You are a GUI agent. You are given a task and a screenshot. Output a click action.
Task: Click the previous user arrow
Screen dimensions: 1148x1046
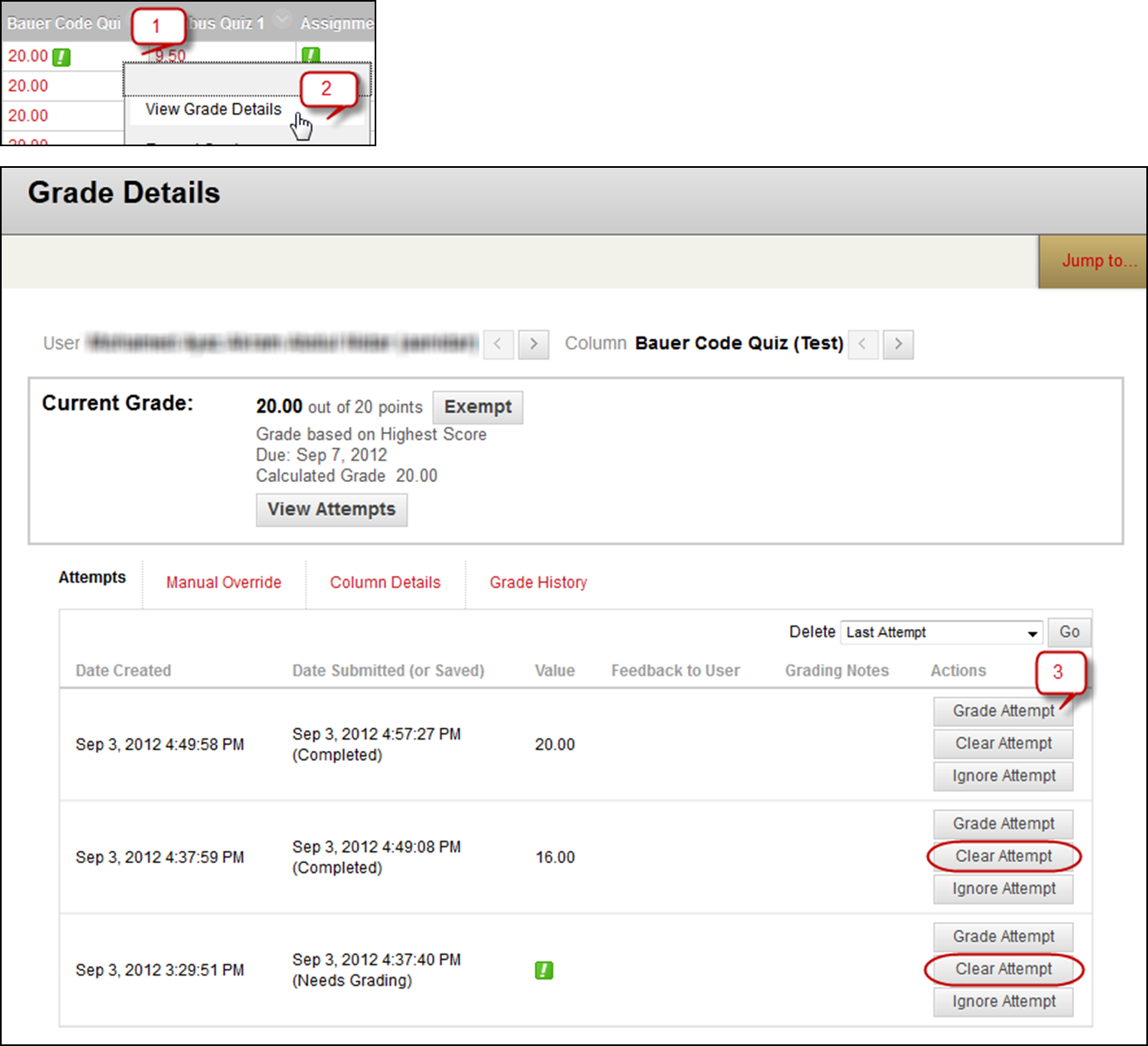[498, 344]
